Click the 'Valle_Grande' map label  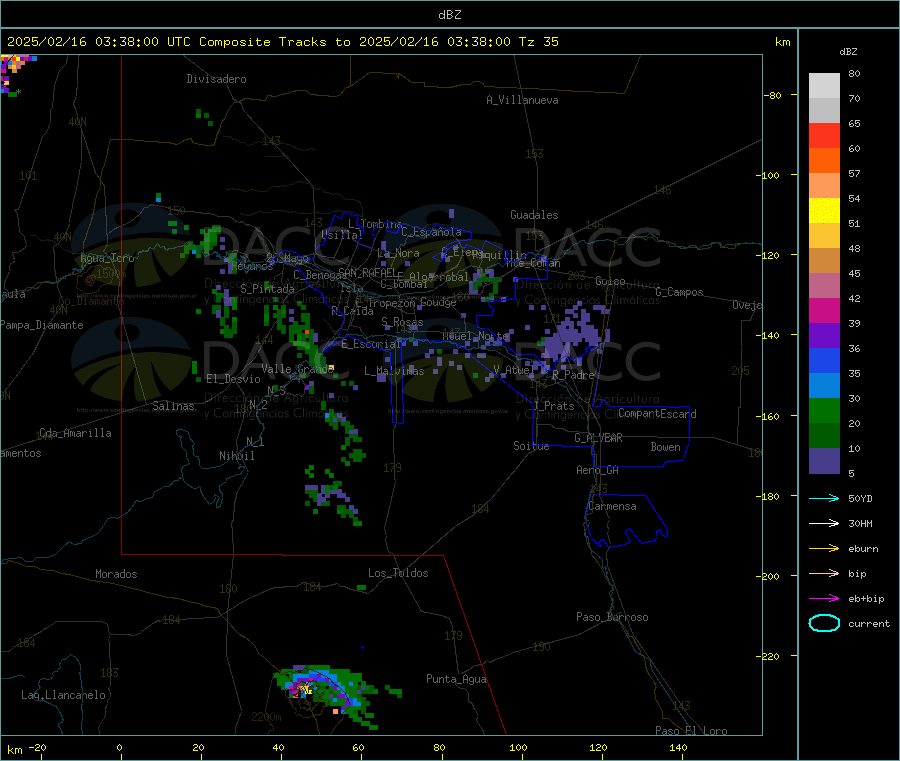(297, 369)
